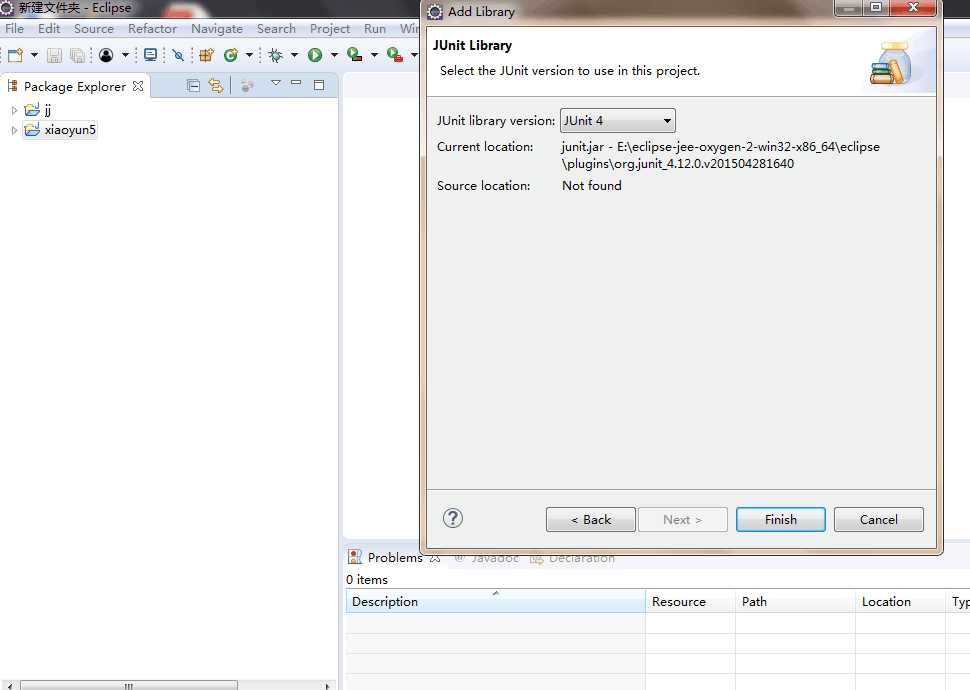
Task: Click the Open Console monitor icon
Action: tap(150, 55)
